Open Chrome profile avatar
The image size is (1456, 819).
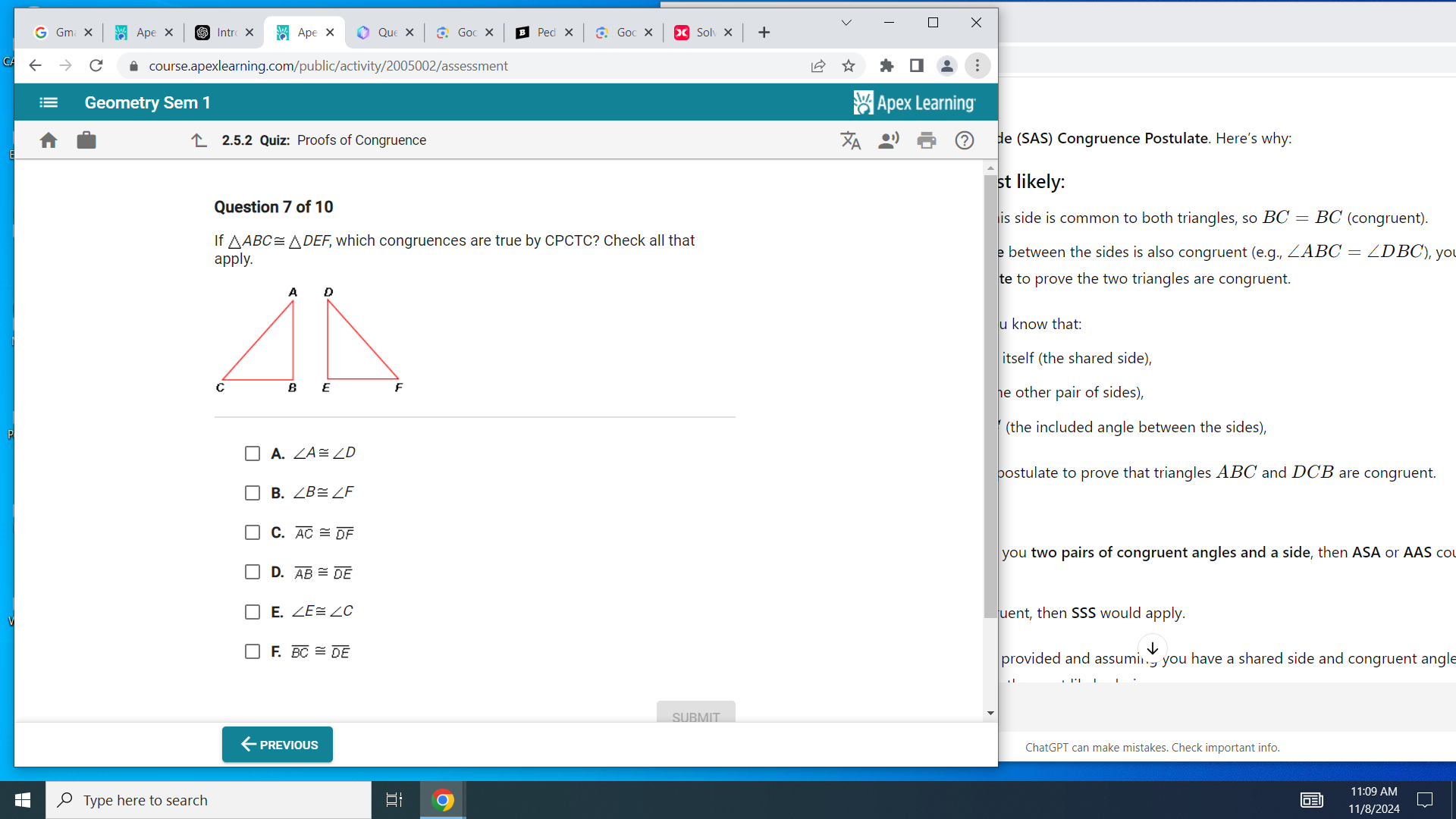[947, 66]
